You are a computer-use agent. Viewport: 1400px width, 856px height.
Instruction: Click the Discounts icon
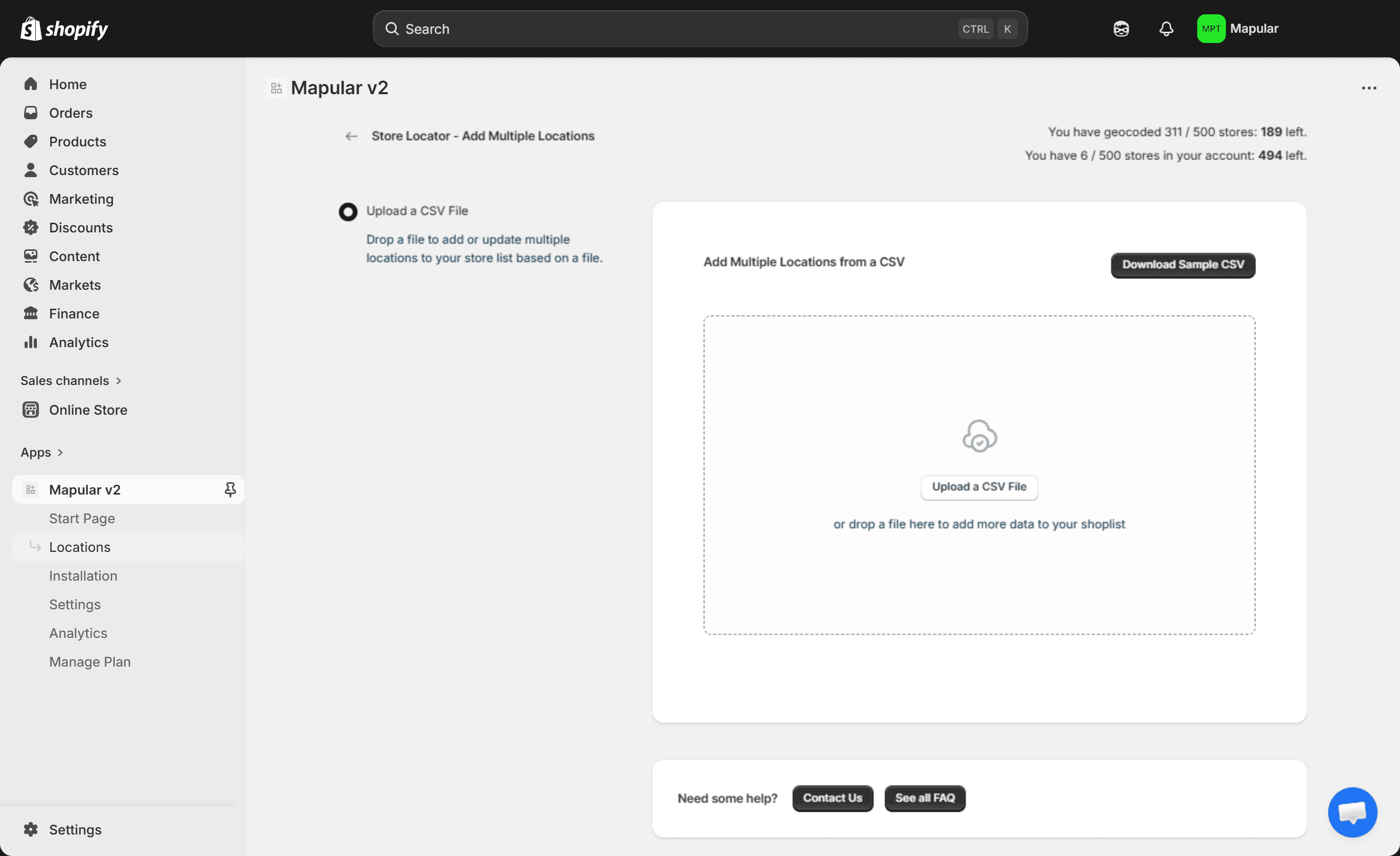click(31, 227)
